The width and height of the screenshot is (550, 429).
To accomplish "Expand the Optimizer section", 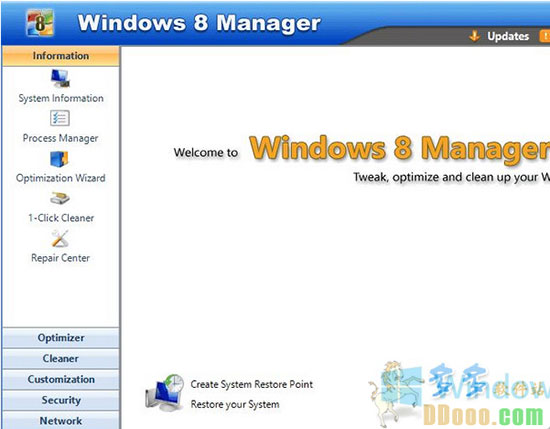I will point(61,338).
